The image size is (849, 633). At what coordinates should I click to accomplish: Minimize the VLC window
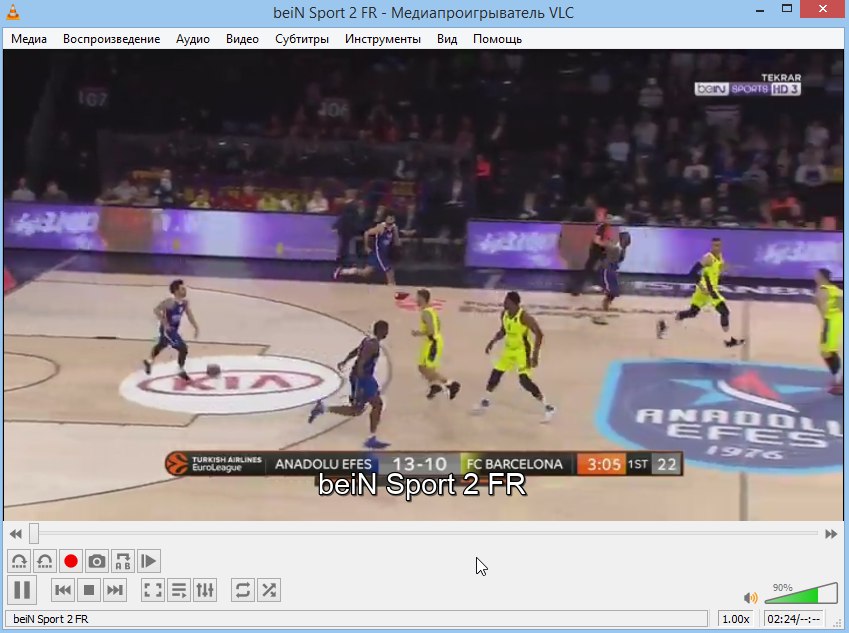(760, 9)
